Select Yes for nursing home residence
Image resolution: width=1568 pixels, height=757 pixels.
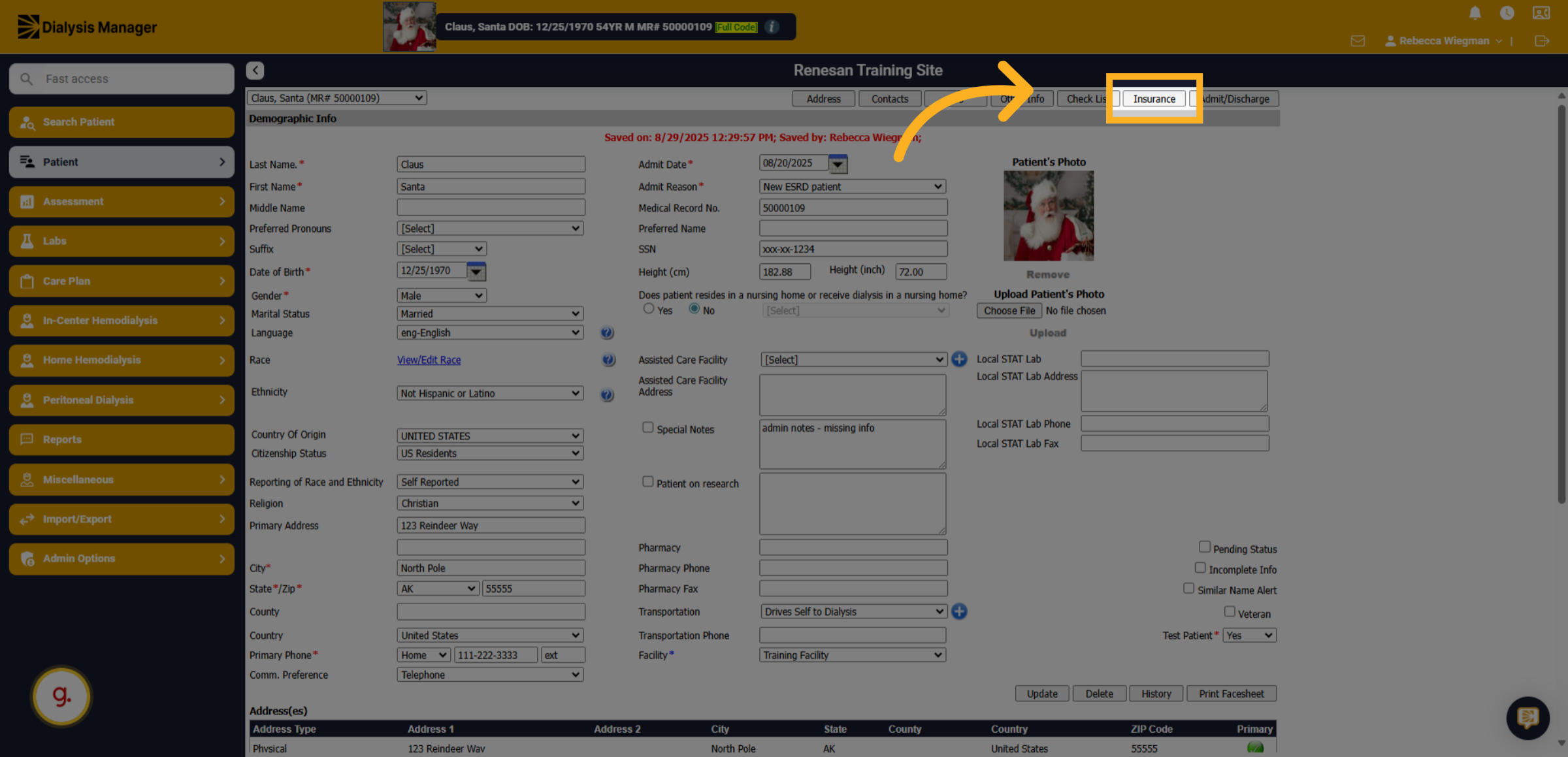click(648, 308)
